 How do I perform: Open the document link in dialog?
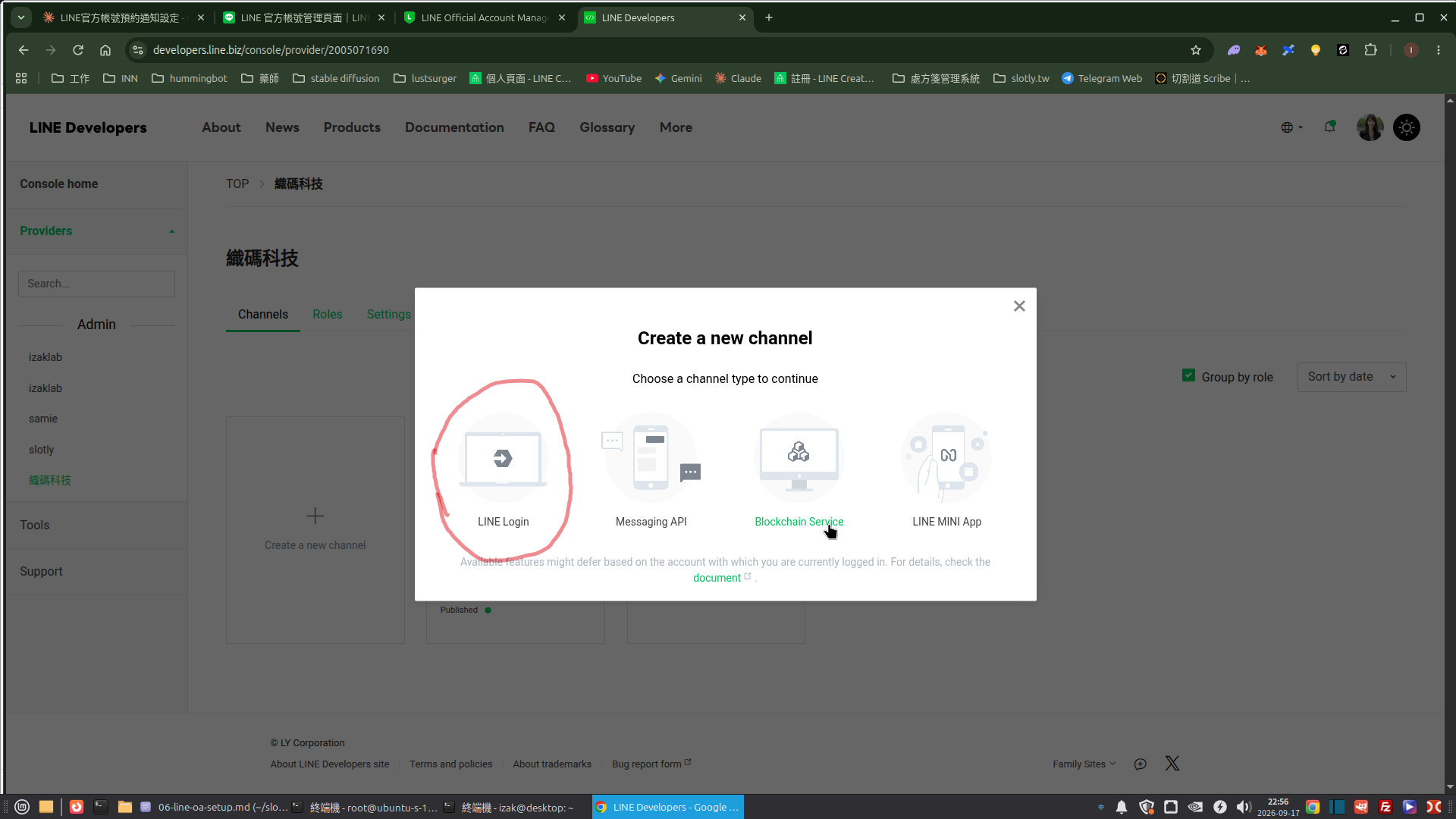click(x=717, y=578)
